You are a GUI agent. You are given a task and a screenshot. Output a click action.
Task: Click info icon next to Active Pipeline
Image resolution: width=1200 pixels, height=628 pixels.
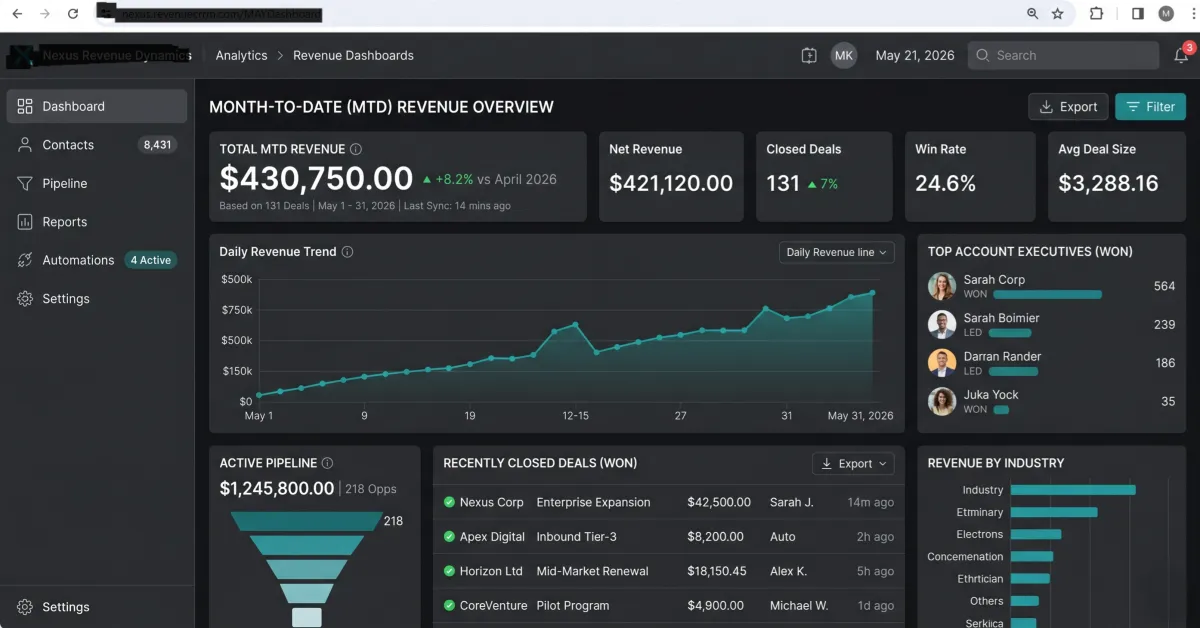pos(327,463)
